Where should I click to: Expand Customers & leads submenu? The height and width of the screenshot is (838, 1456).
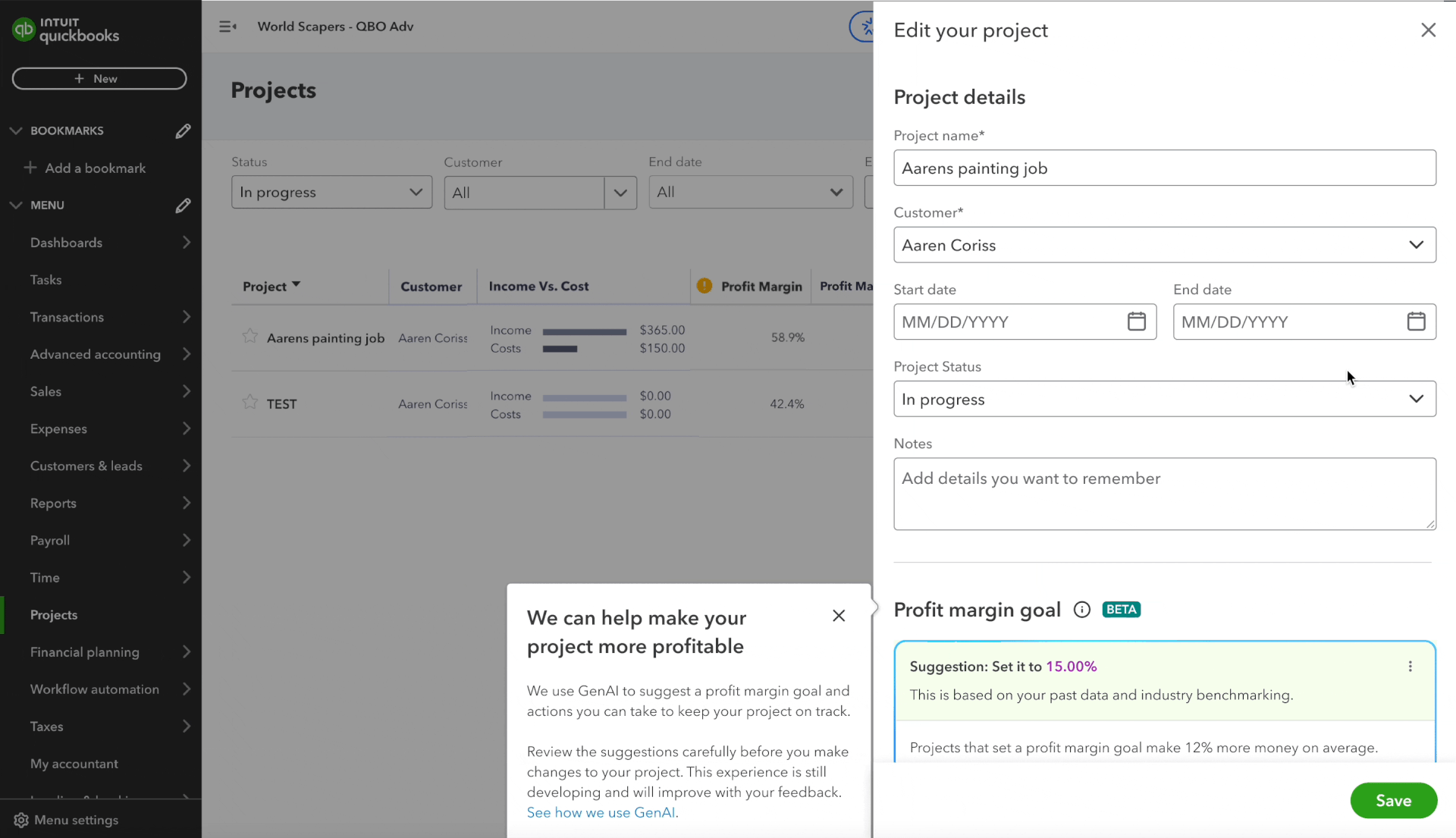[187, 466]
